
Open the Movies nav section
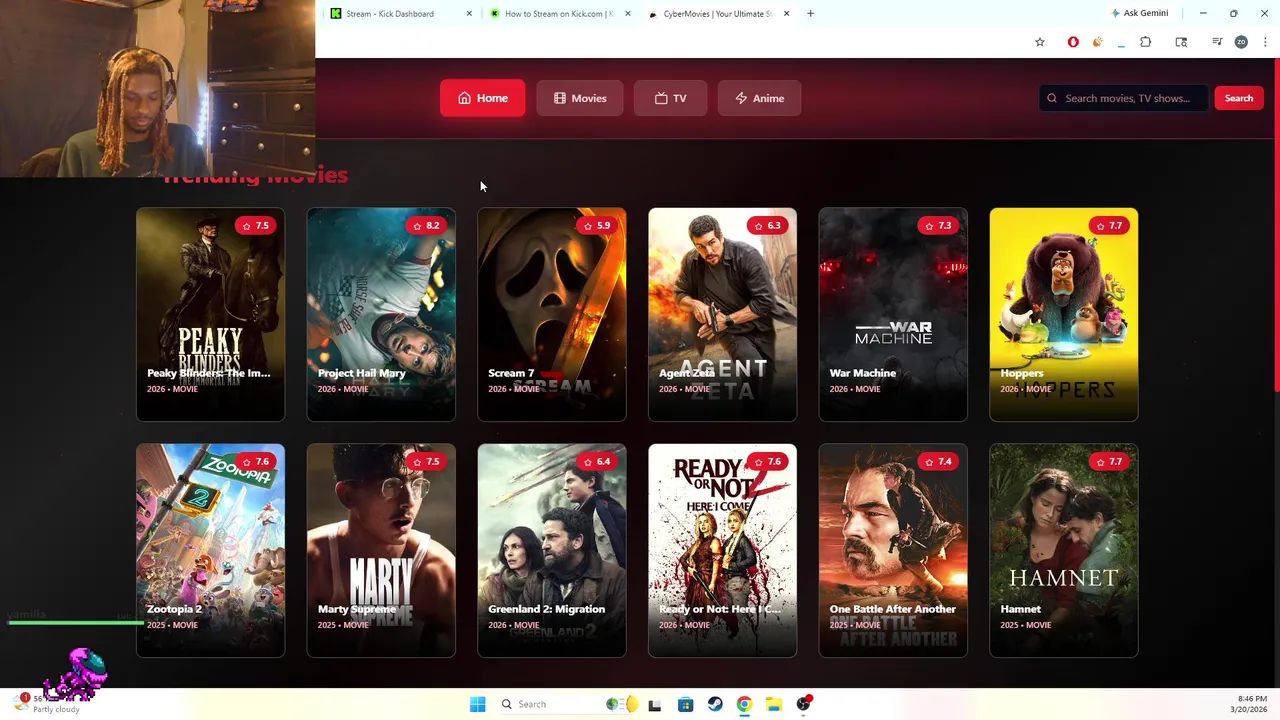pos(580,98)
